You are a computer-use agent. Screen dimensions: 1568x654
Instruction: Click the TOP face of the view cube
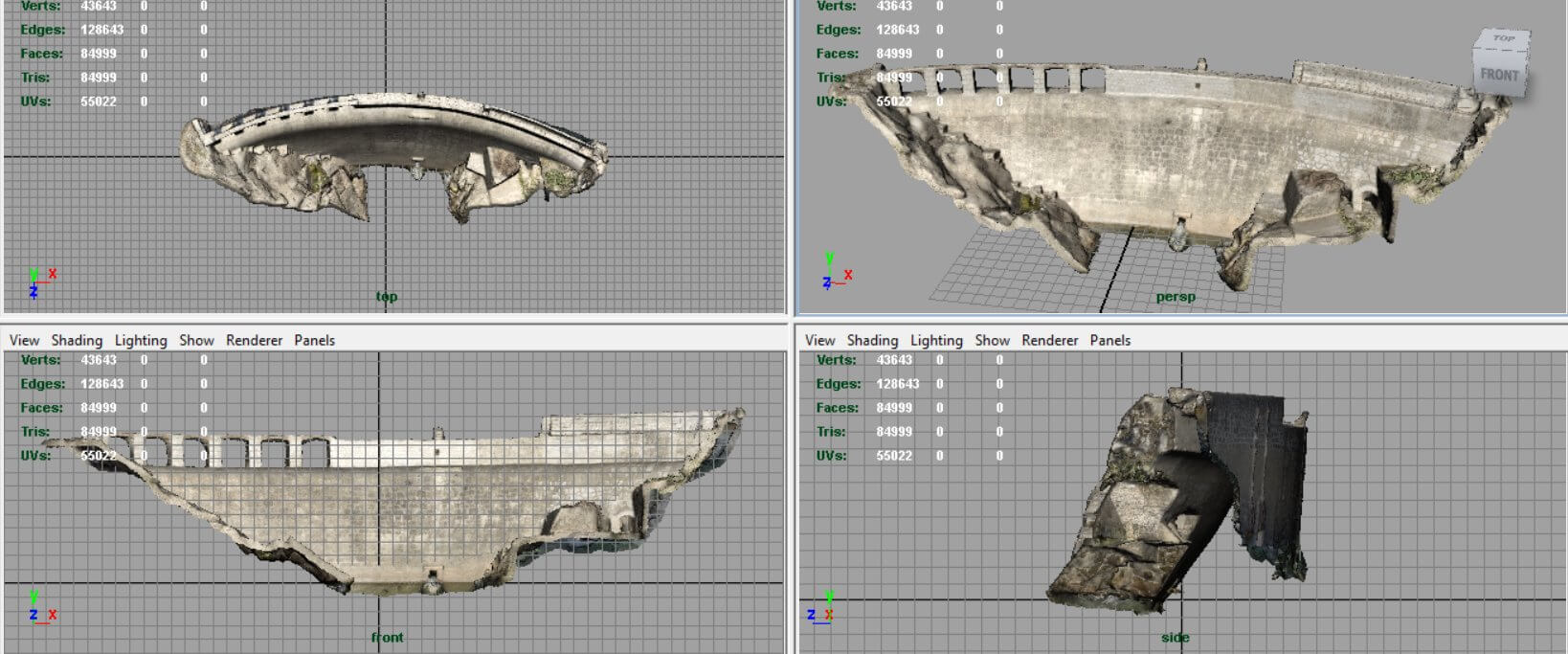tap(1504, 40)
